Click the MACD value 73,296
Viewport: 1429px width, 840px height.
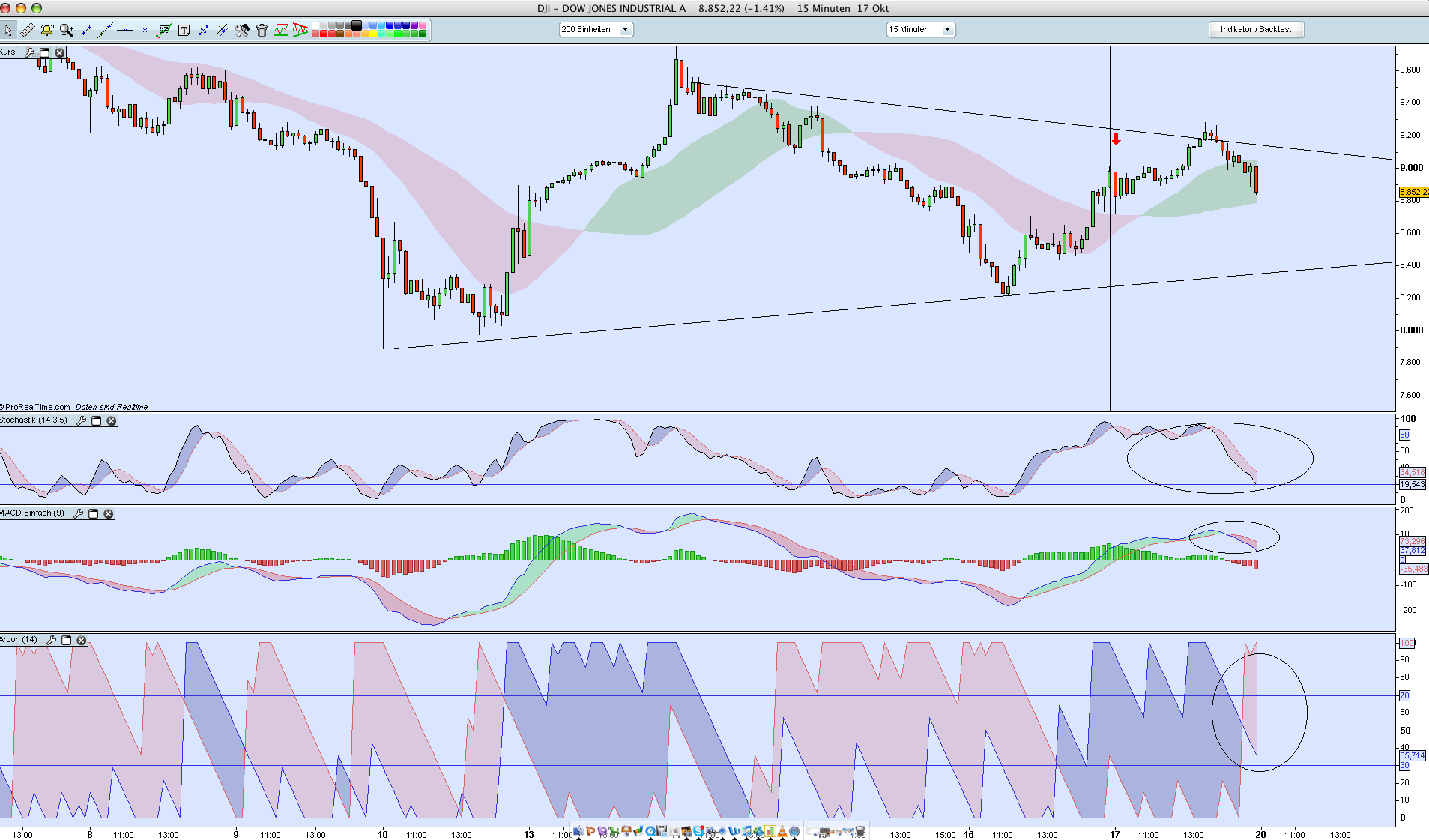point(1413,541)
